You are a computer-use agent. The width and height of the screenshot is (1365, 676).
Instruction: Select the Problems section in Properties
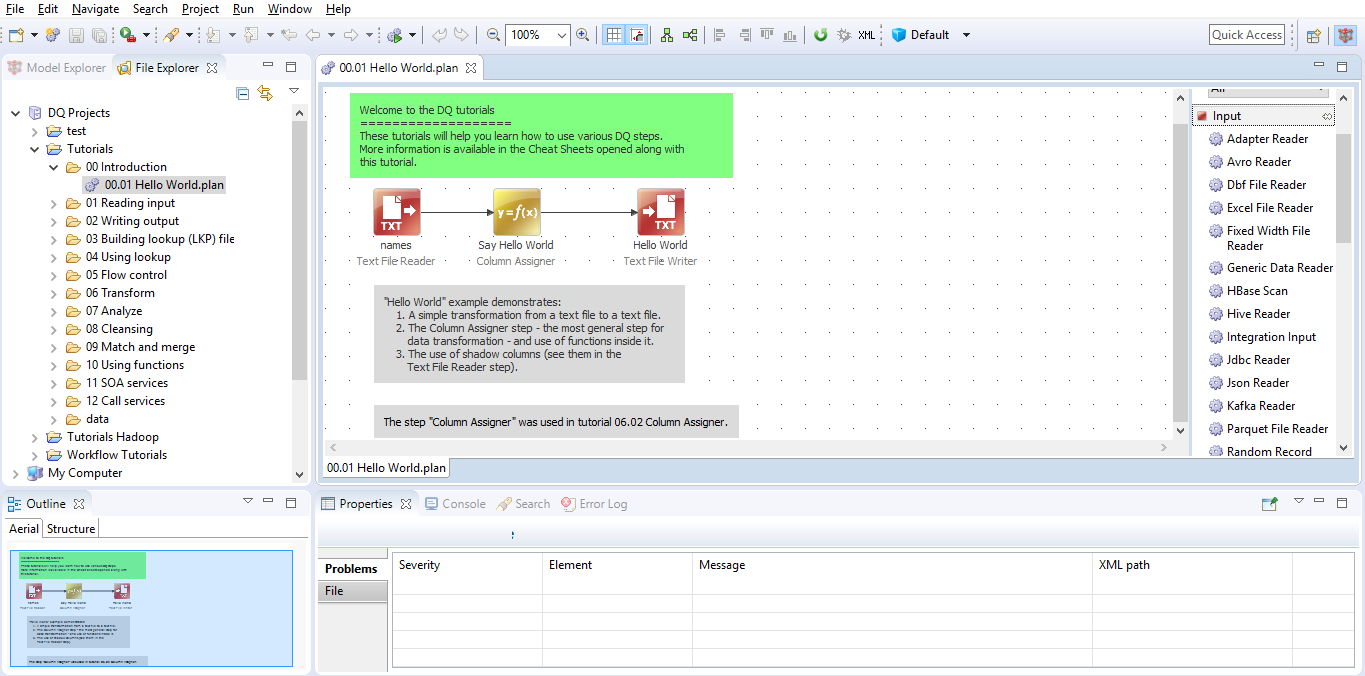[352, 569]
